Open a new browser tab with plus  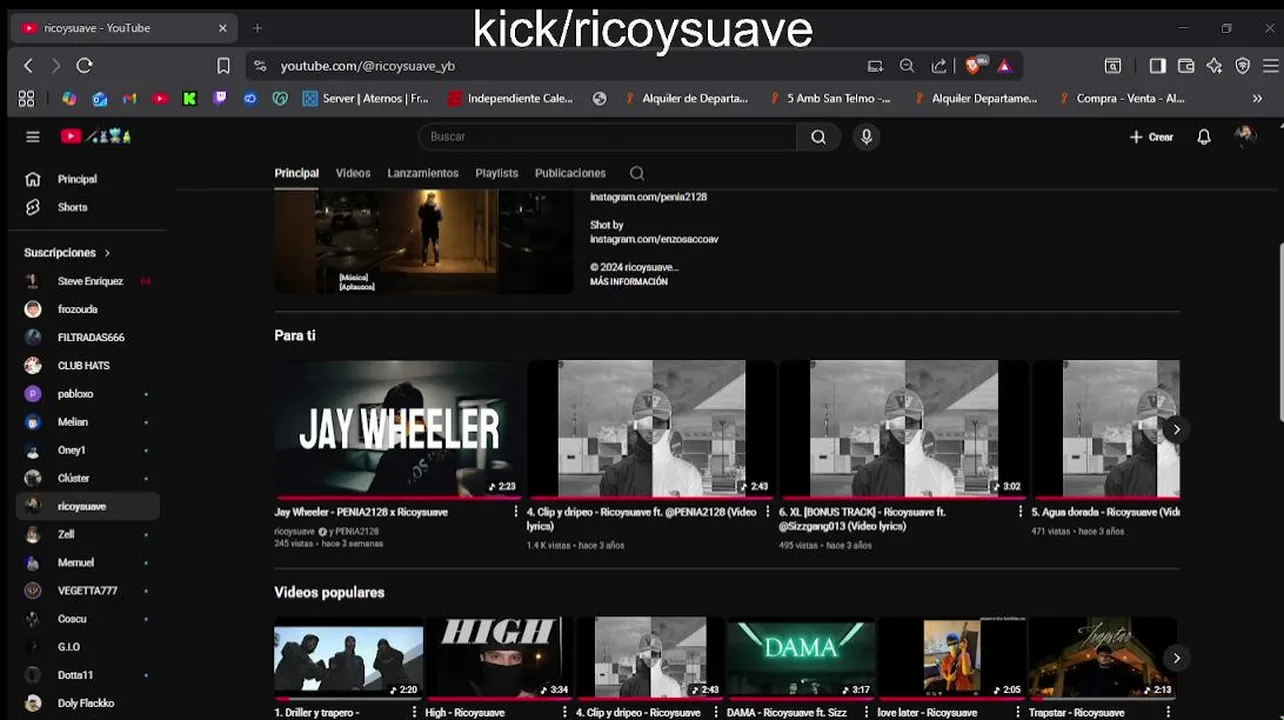(257, 28)
